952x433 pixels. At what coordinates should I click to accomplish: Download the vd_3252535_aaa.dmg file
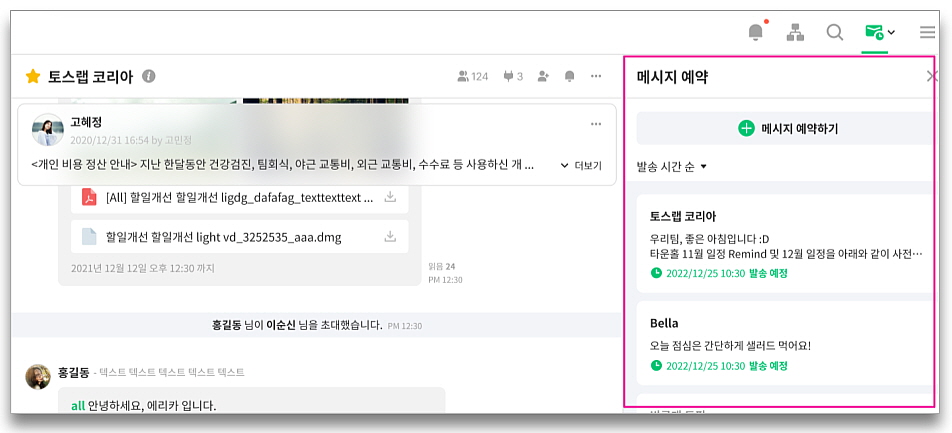pyautogui.click(x=390, y=236)
